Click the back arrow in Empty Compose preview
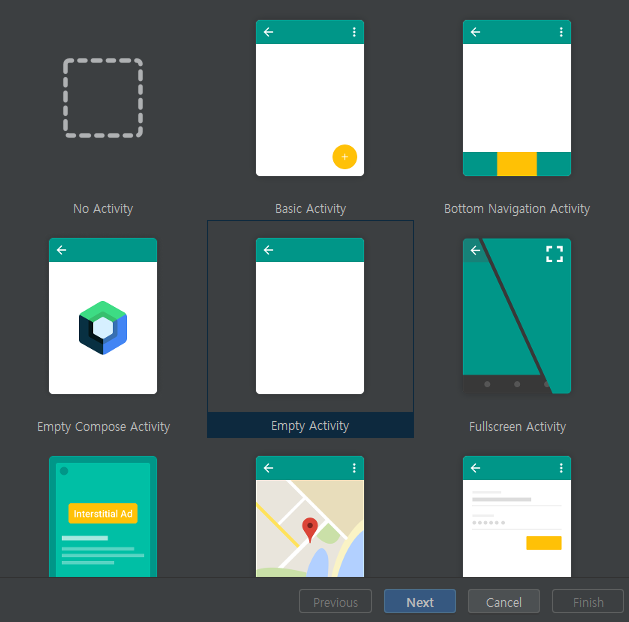This screenshot has width=629, height=622. pos(61,250)
